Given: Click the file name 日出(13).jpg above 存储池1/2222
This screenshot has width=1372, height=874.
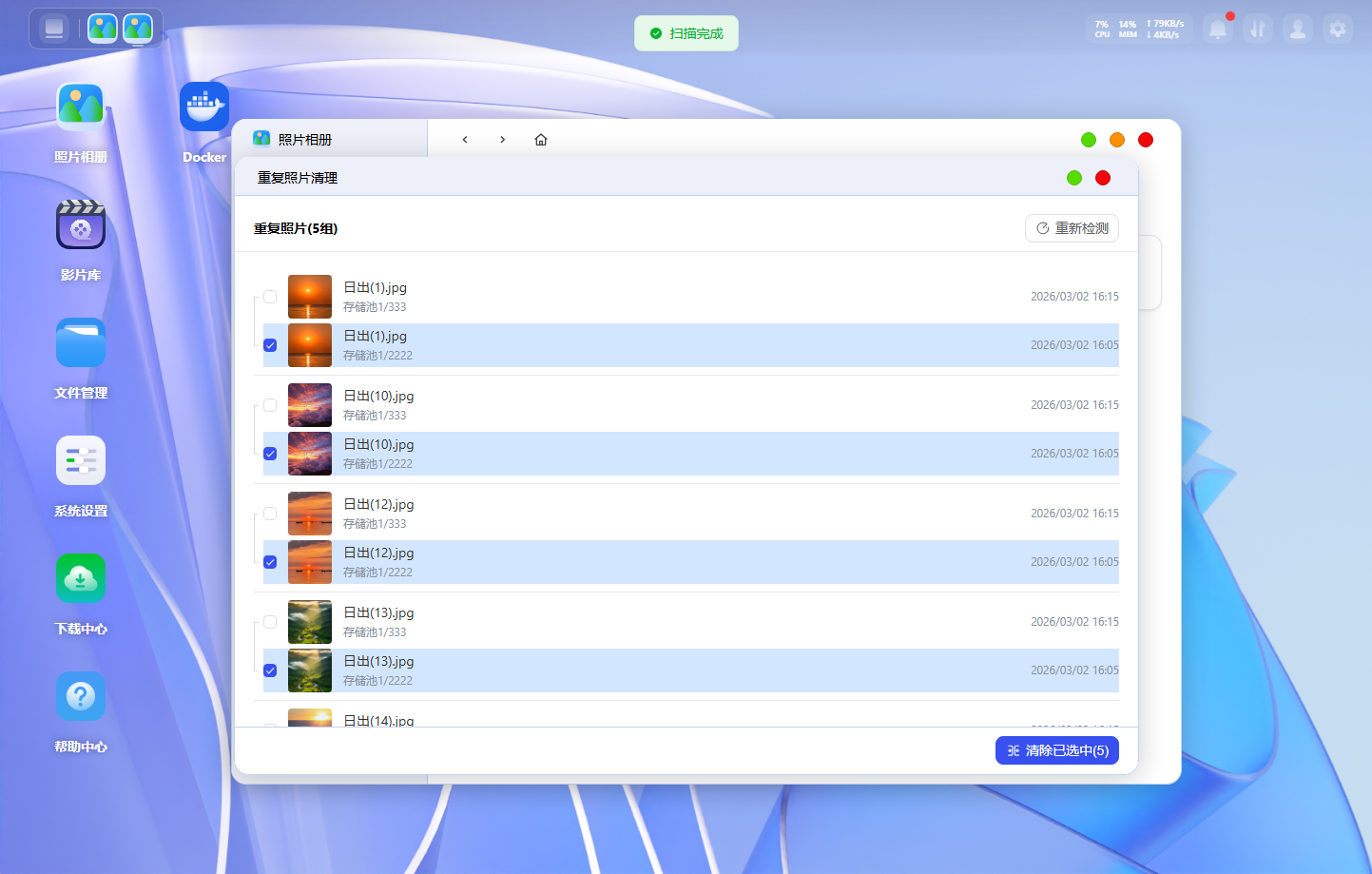Looking at the screenshot, I should pos(378,661).
